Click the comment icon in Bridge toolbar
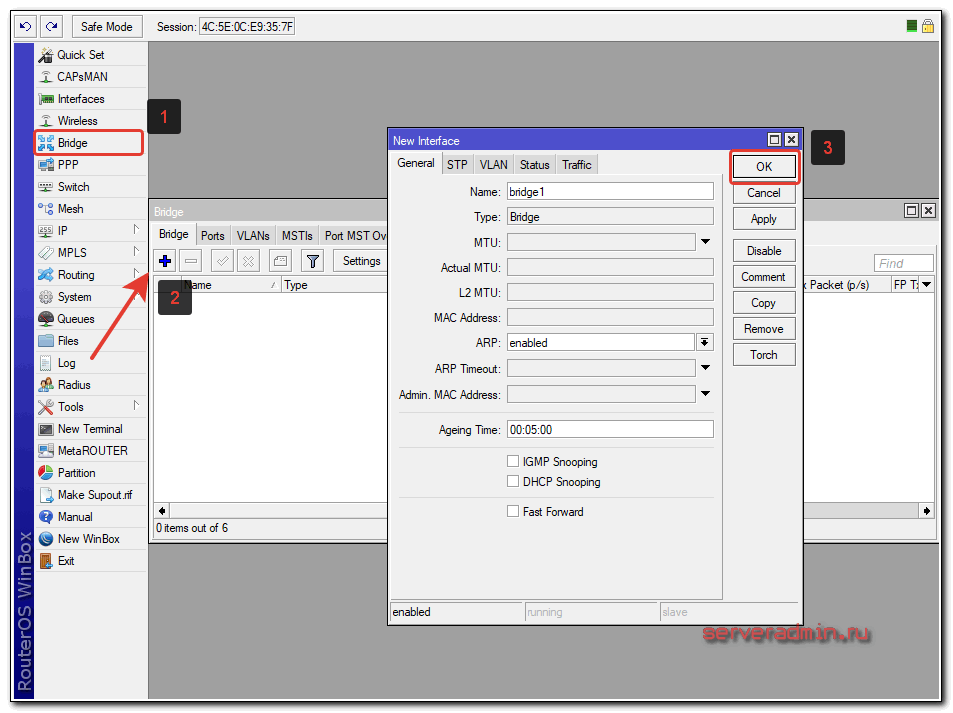953x713 pixels. [x=280, y=261]
